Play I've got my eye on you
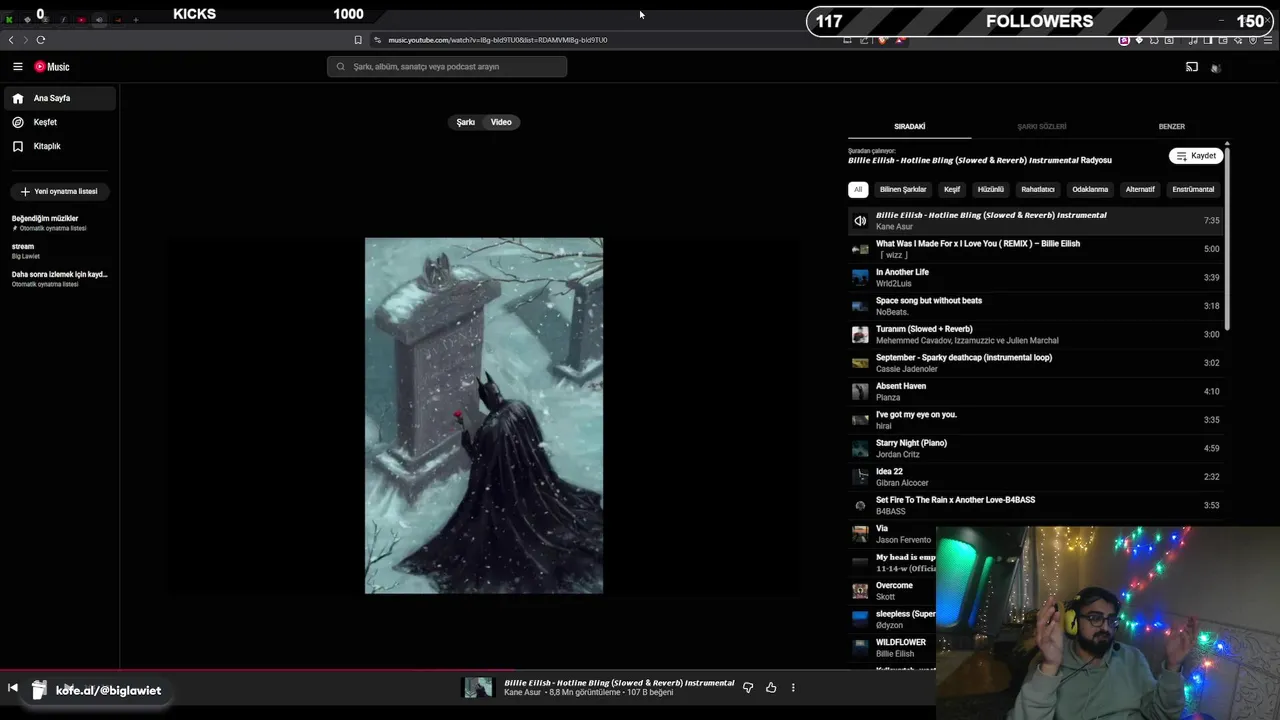The image size is (1280, 720). (x=1035, y=420)
